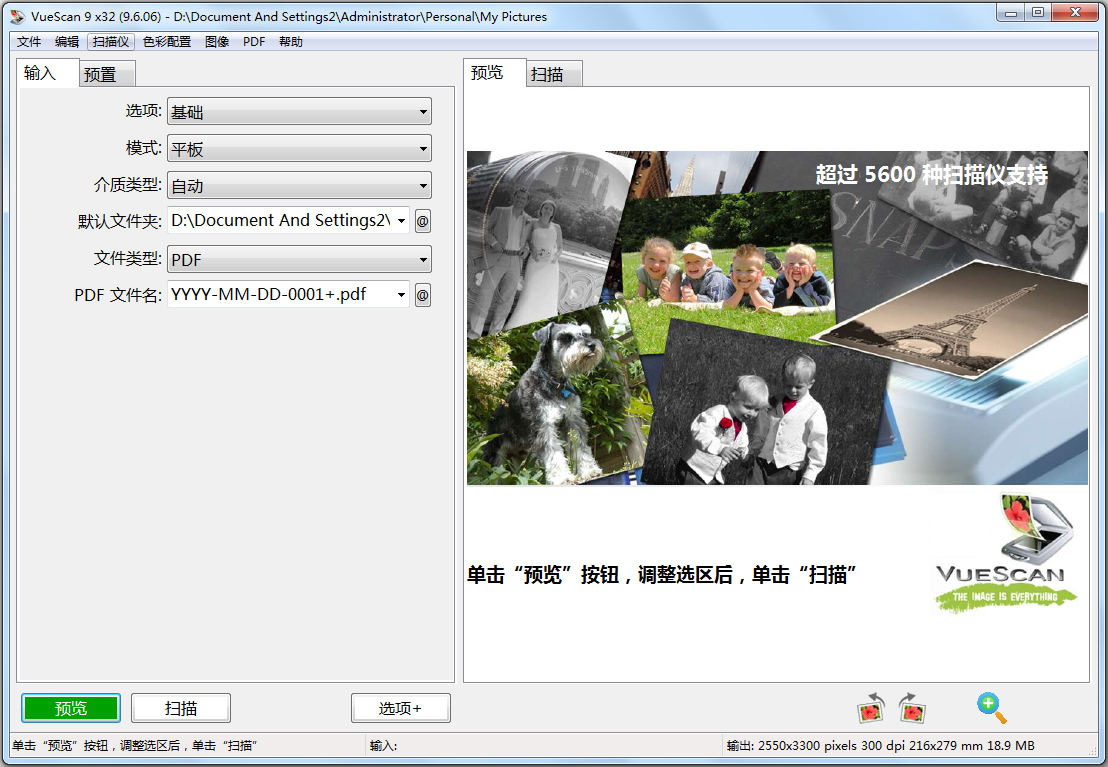Click the @ button beside 默认文件夹
Screen dimensions: 1108x767
(423, 221)
